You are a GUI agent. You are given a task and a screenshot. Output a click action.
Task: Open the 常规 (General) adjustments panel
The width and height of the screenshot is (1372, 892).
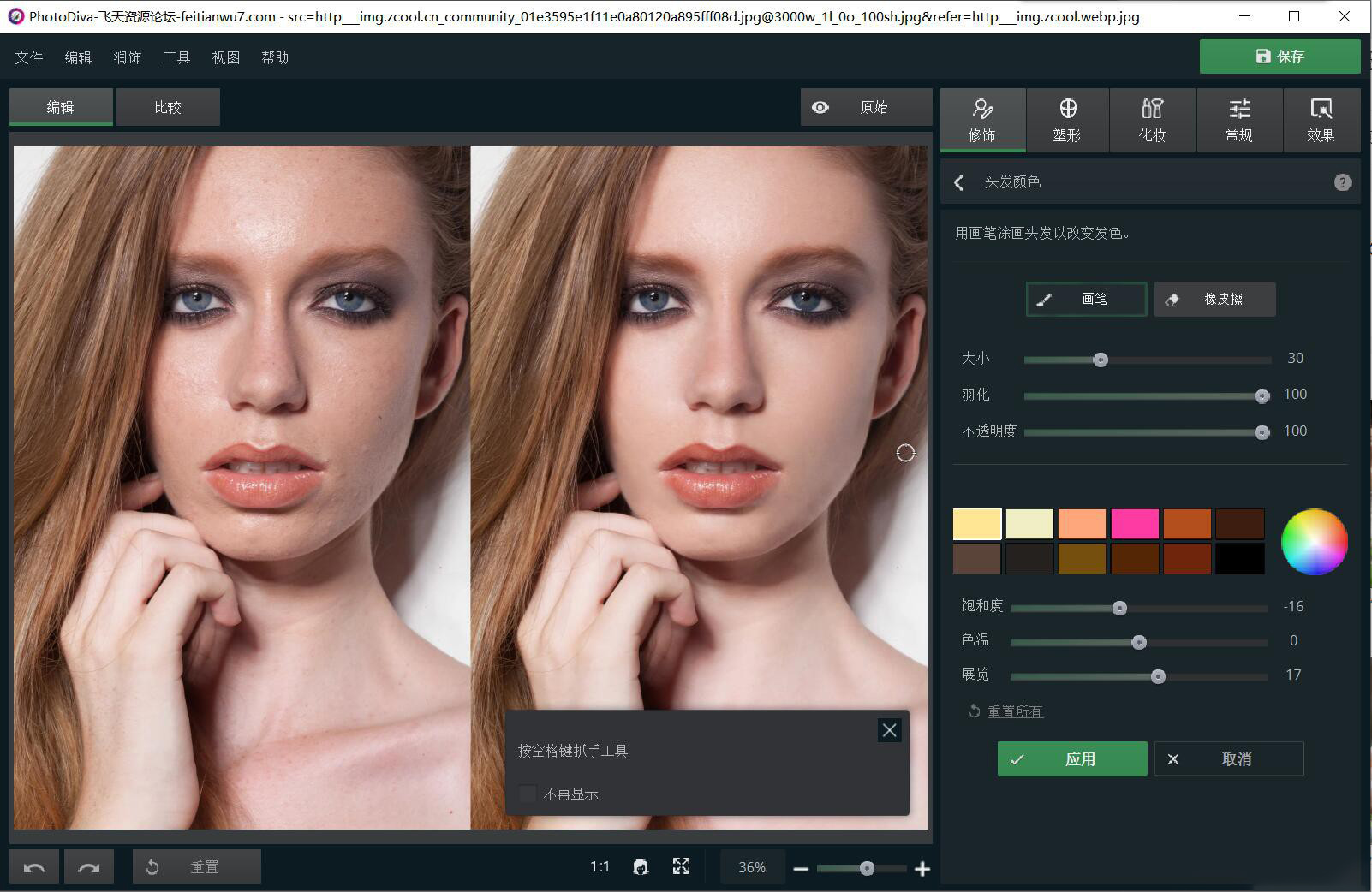[x=1238, y=120]
